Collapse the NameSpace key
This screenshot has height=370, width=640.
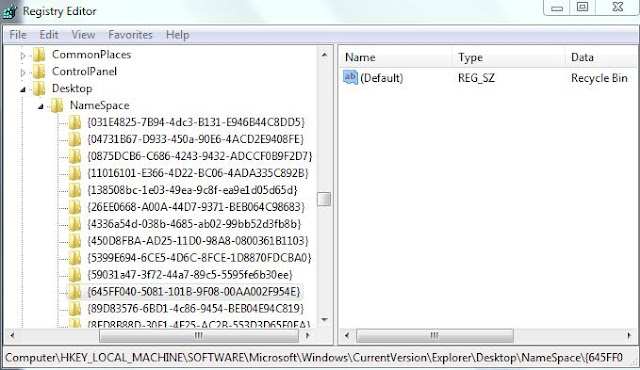41,106
